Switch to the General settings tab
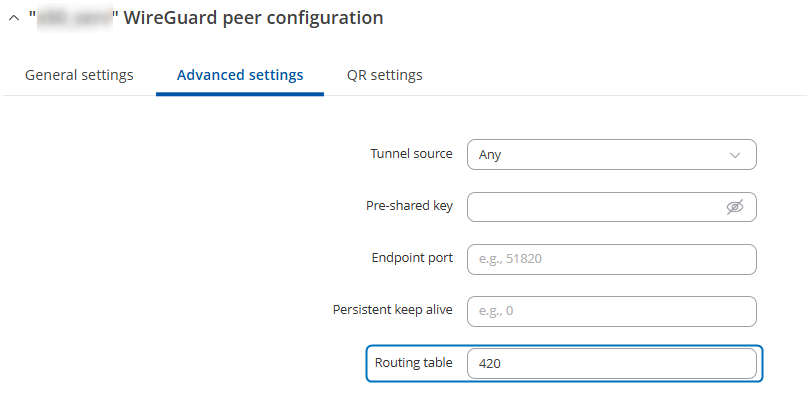 point(79,75)
